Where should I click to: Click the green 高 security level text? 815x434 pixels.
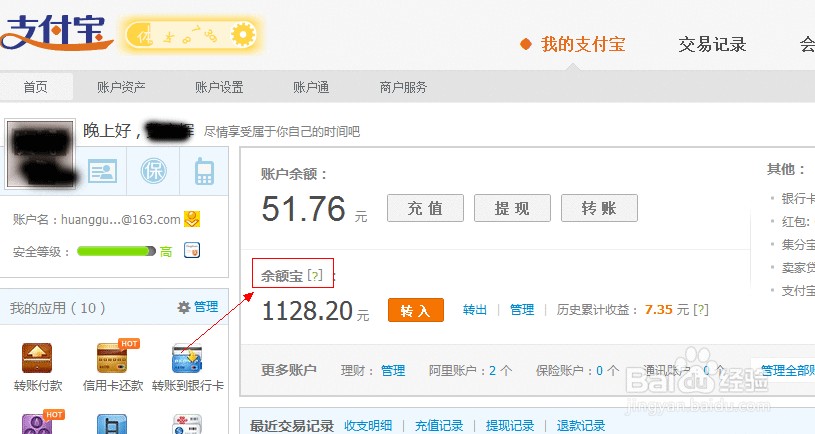pyautogui.click(x=166, y=252)
